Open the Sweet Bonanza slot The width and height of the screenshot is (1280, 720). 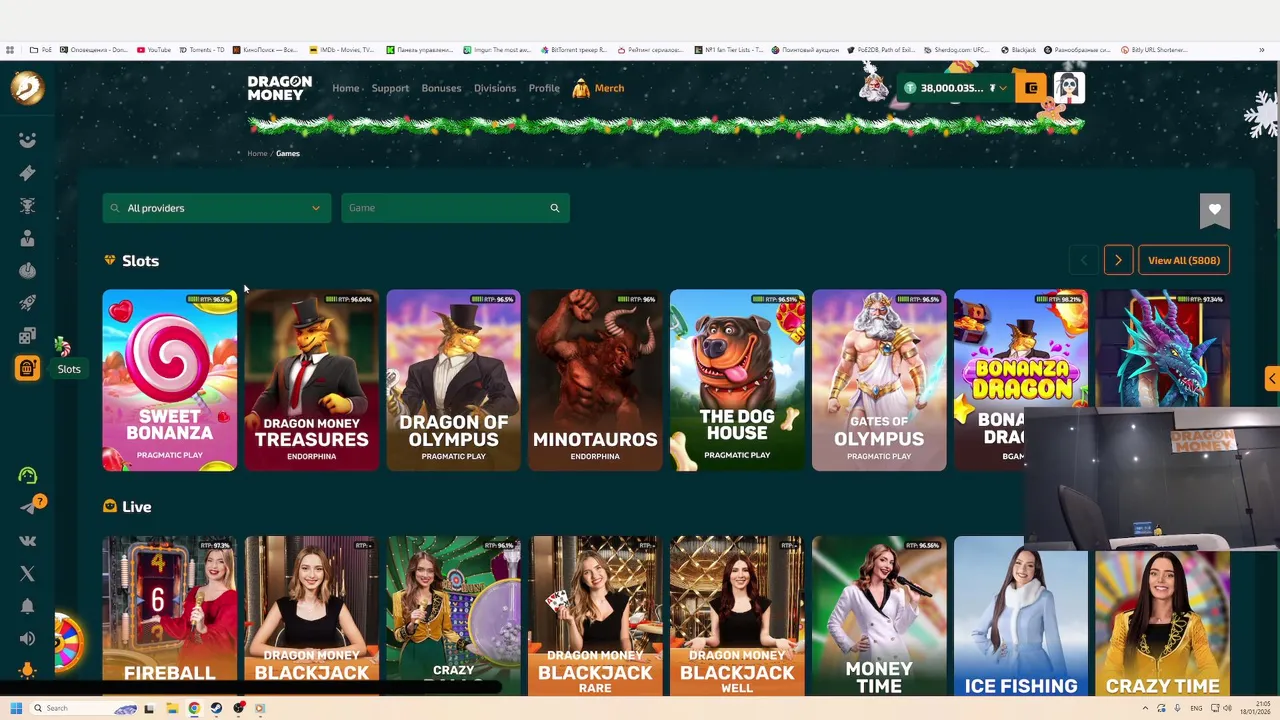pos(170,380)
